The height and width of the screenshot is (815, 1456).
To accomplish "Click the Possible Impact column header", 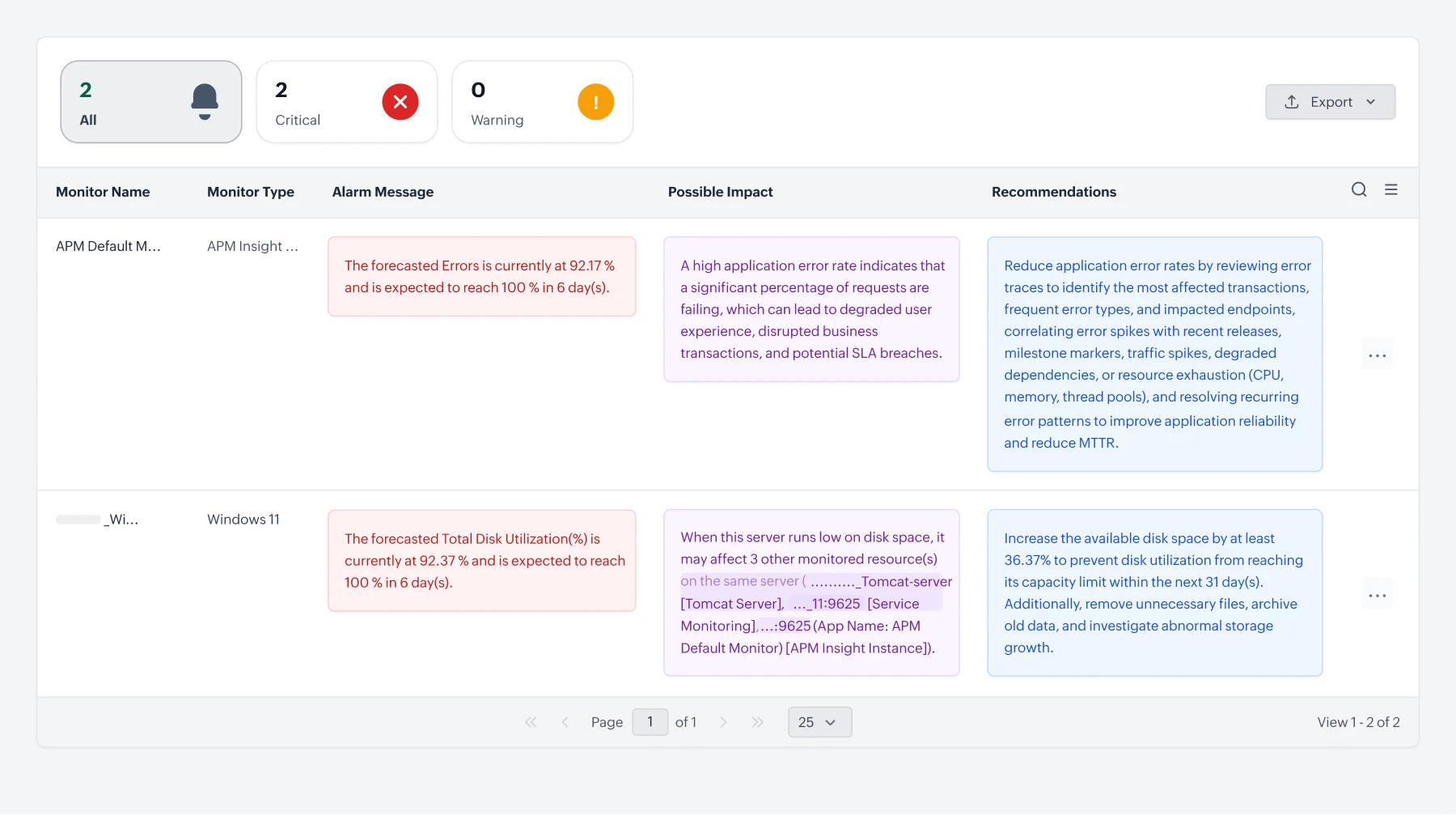I will coord(721,192).
